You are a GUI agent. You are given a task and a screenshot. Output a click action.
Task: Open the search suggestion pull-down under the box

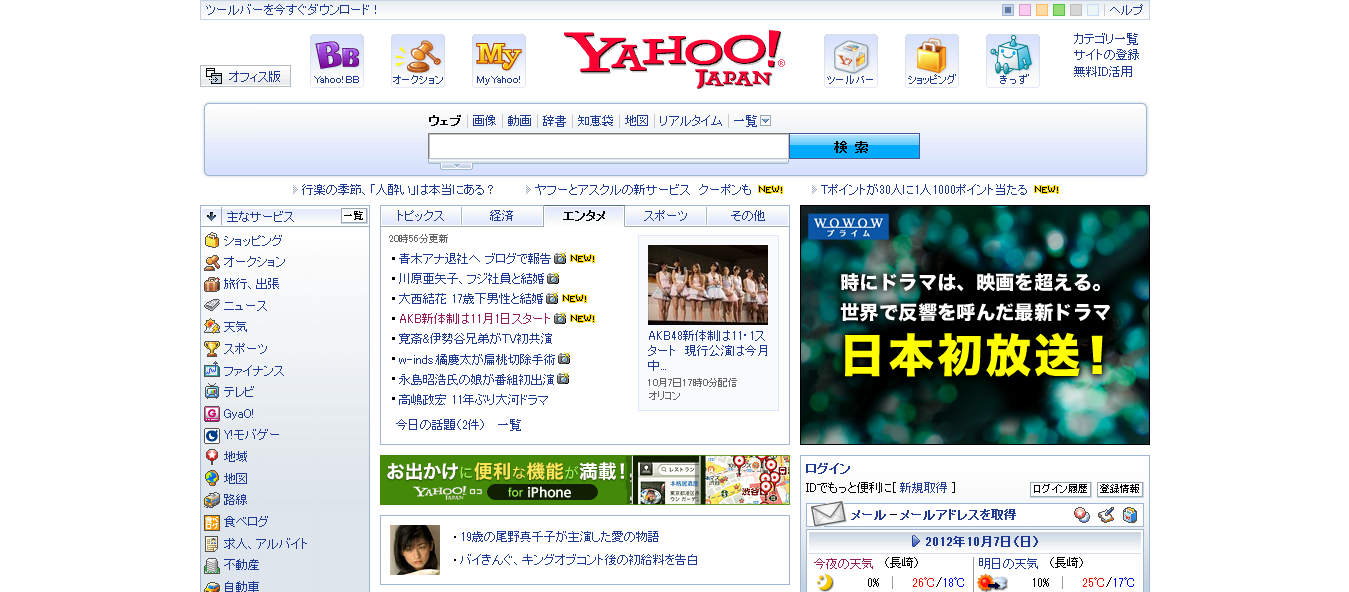[456, 165]
